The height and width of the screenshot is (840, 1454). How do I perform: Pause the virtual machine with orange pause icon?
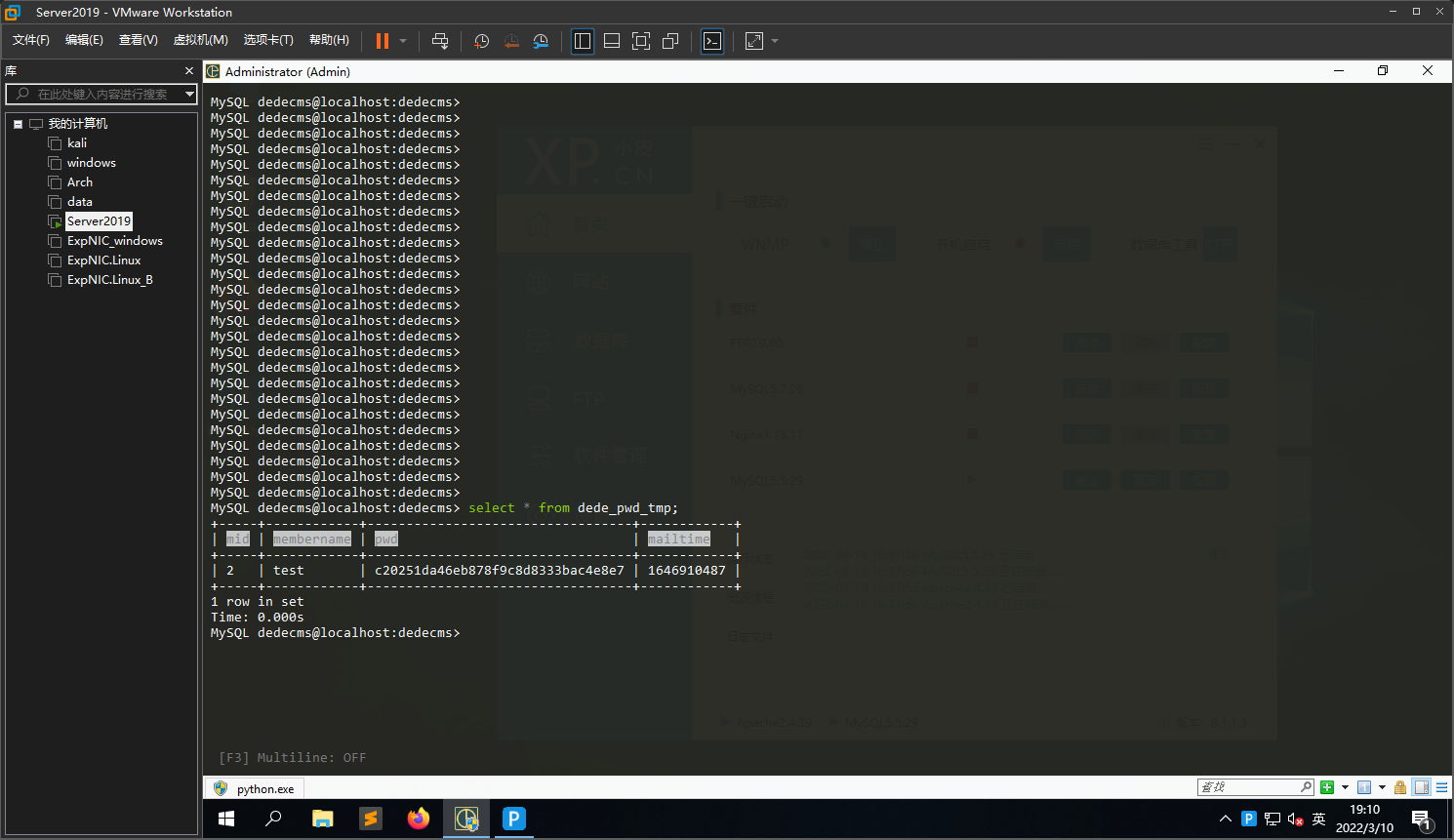383,41
